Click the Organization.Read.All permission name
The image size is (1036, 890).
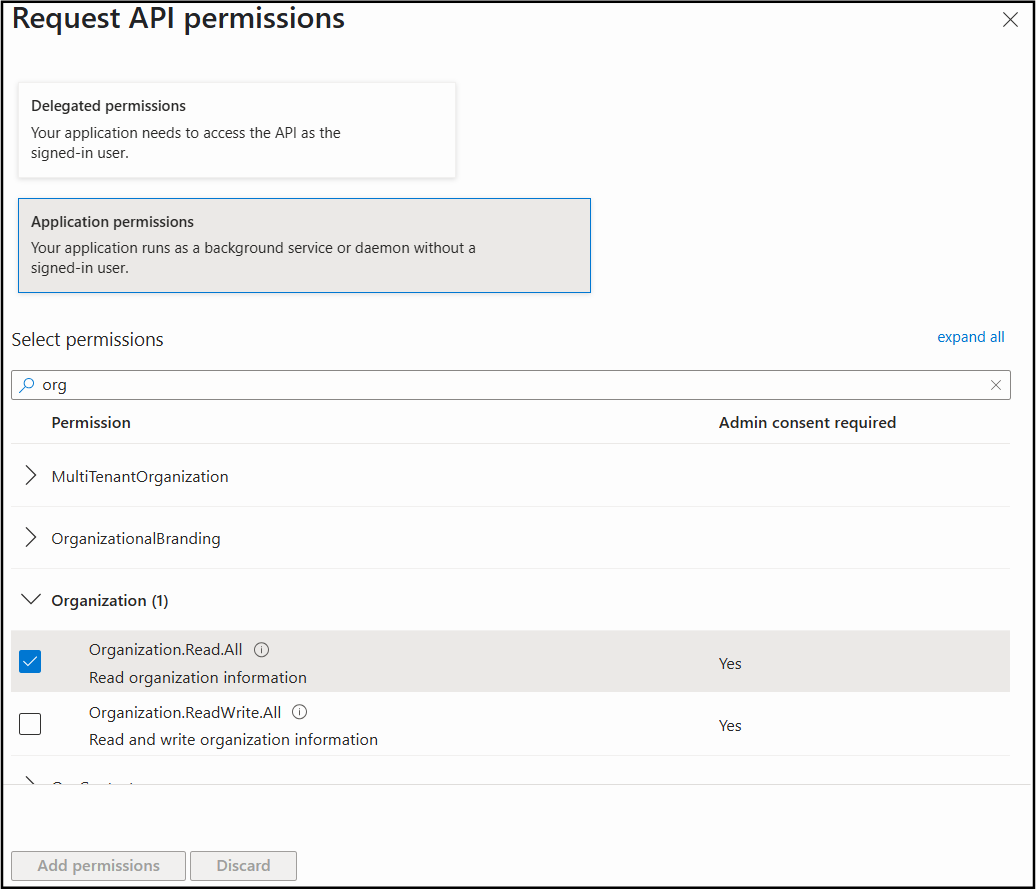(x=166, y=649)
